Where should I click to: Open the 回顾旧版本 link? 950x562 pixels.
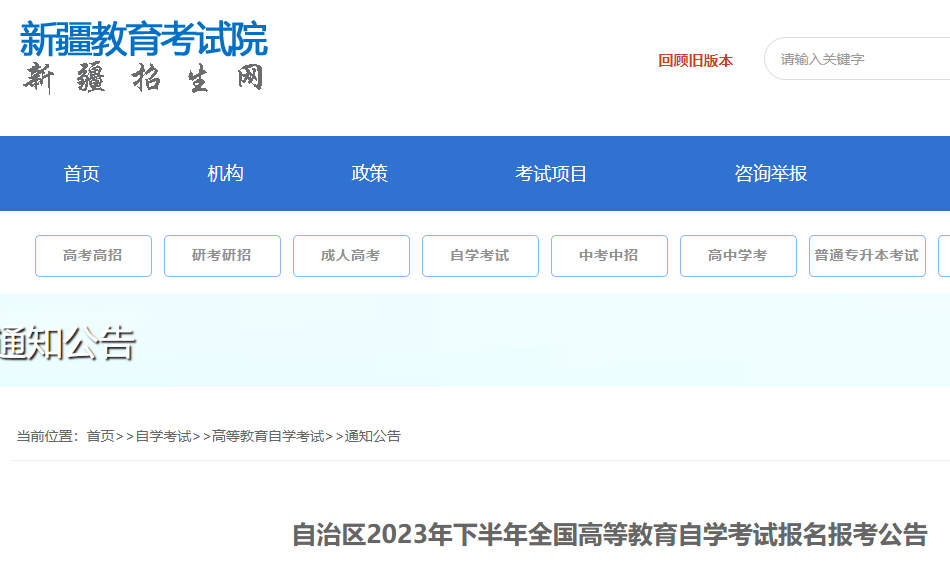[x=696, y=61]
